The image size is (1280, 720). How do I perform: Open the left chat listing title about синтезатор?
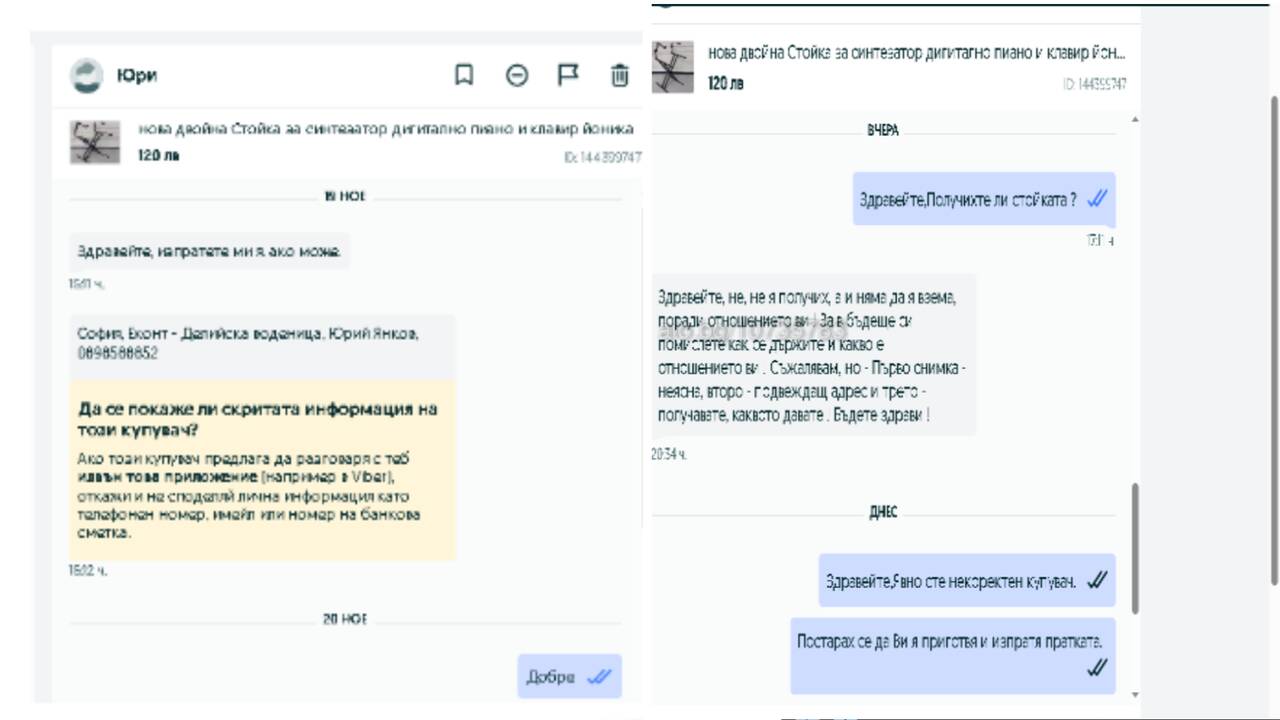(385, 129)
